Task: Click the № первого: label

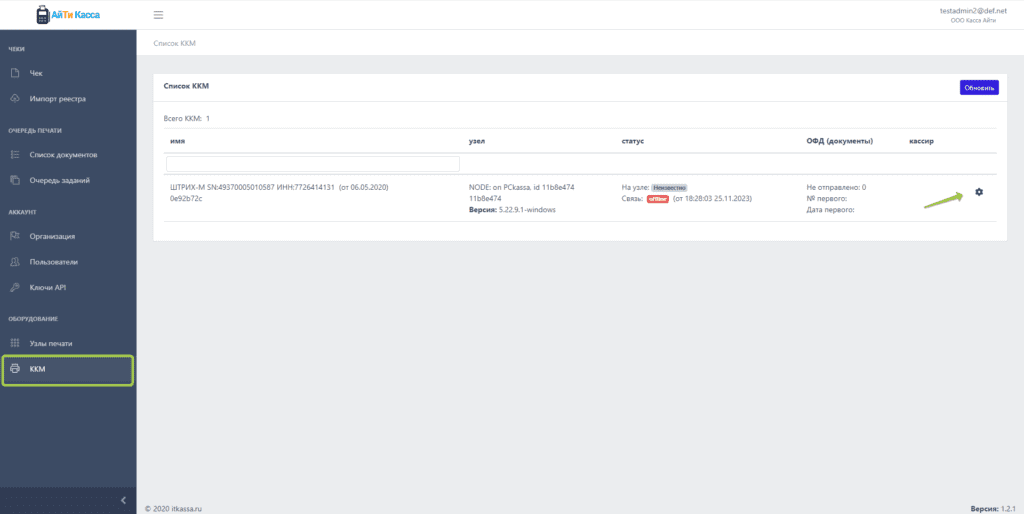Action: pos(827,199)
